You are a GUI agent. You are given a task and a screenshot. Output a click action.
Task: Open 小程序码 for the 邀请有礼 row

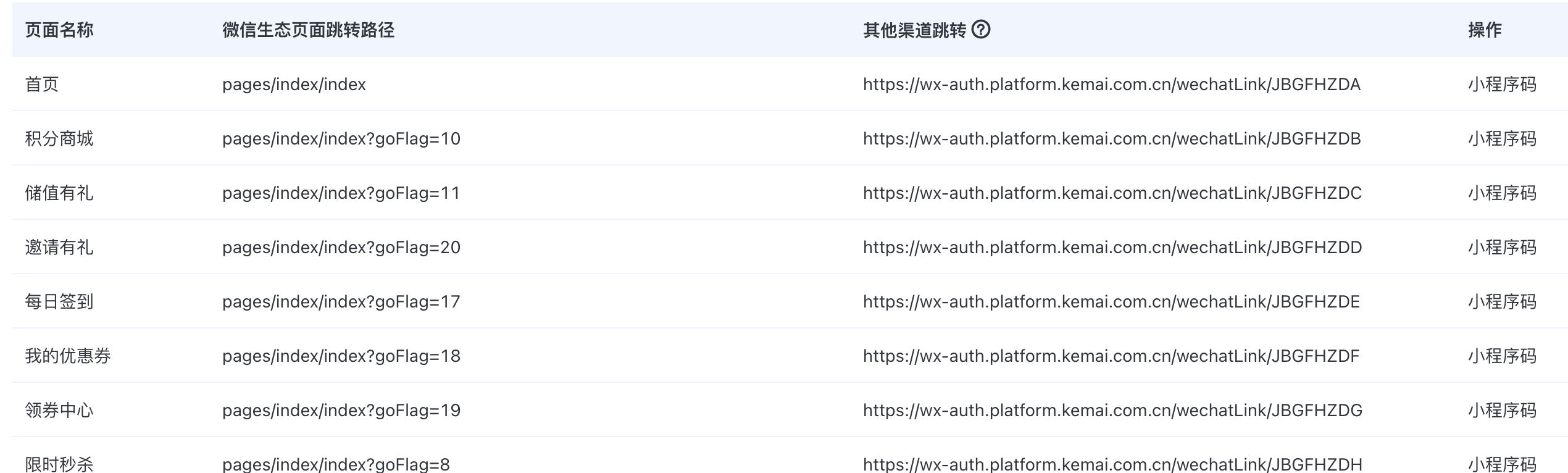pos(1502,247)
